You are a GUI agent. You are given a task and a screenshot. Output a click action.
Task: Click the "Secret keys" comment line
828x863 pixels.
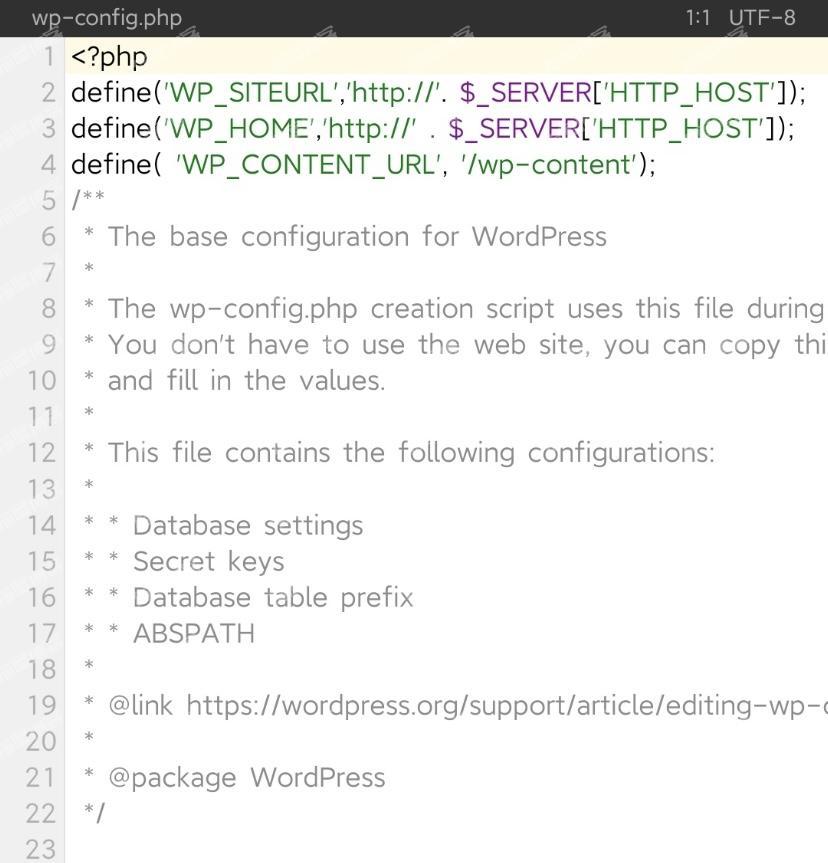point(209,561)
